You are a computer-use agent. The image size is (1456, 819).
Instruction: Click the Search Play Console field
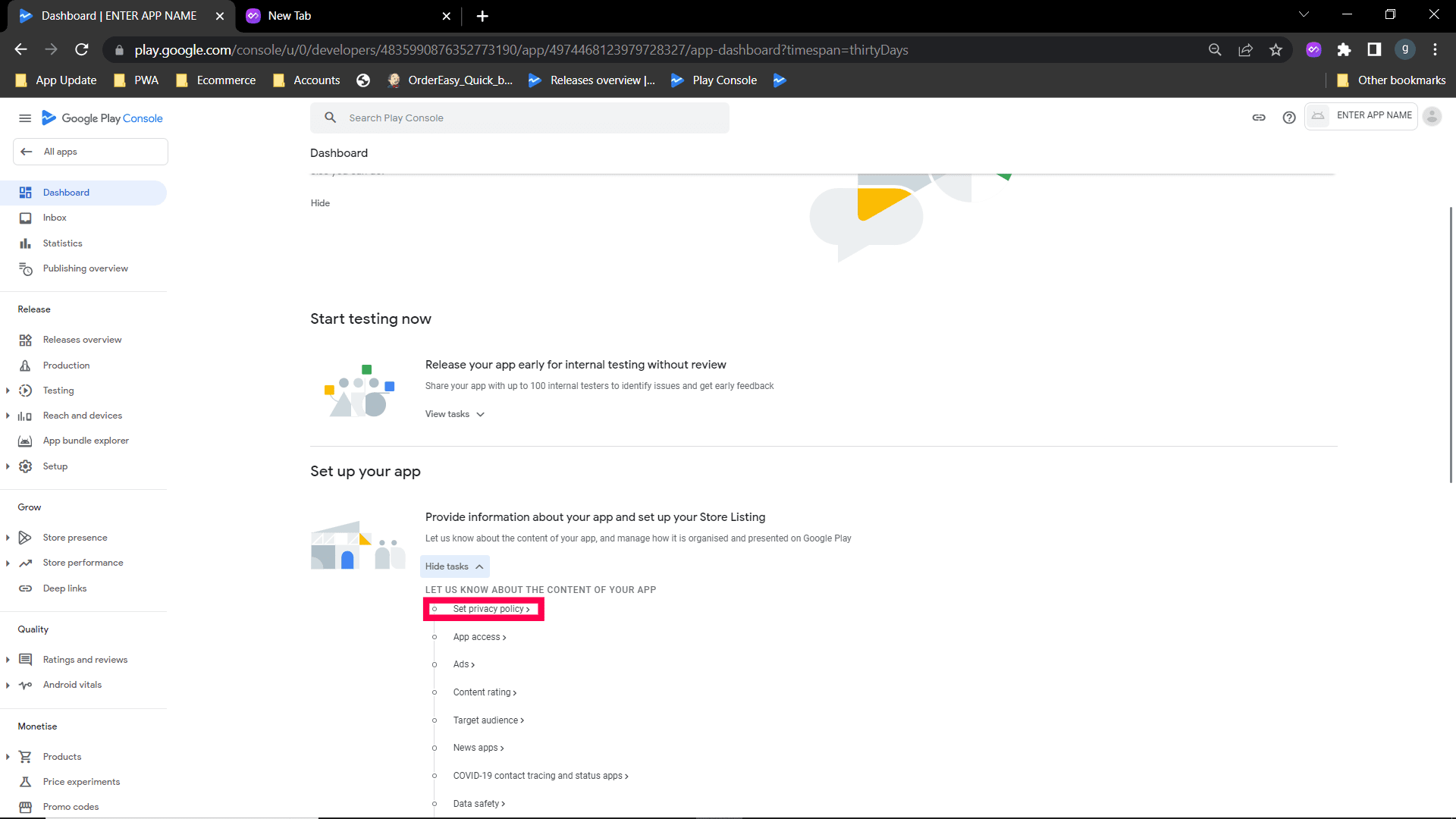519,118
